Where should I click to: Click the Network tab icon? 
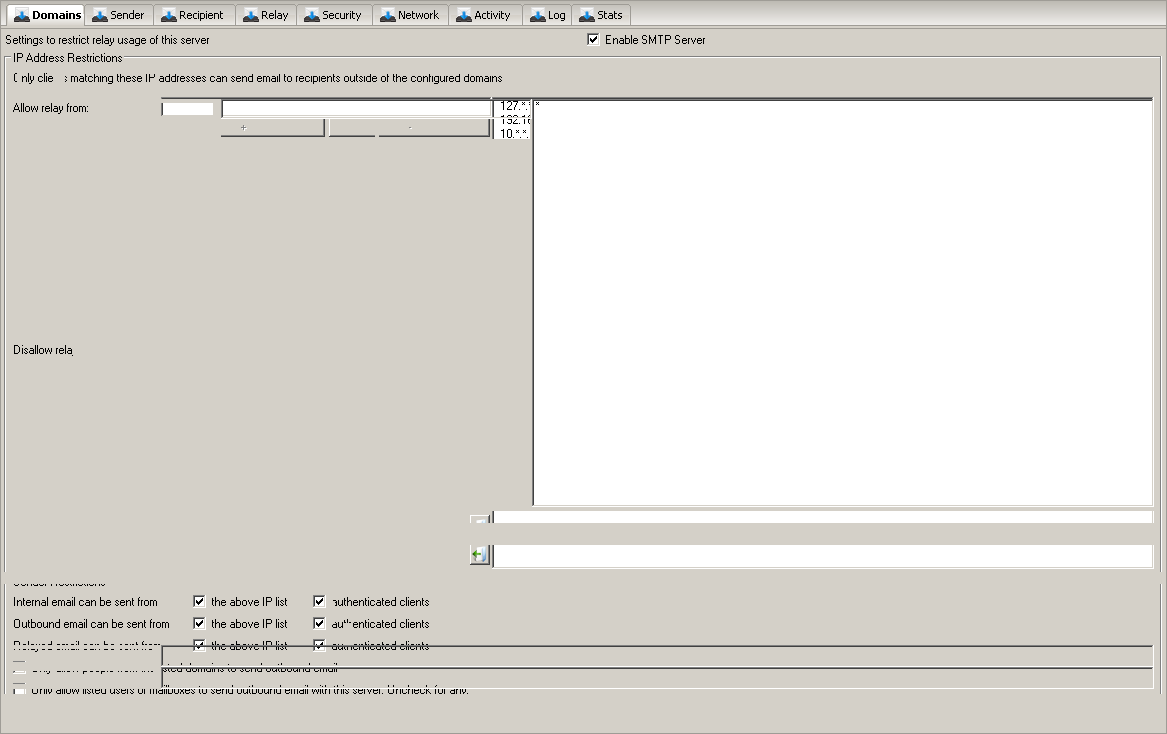388,15
